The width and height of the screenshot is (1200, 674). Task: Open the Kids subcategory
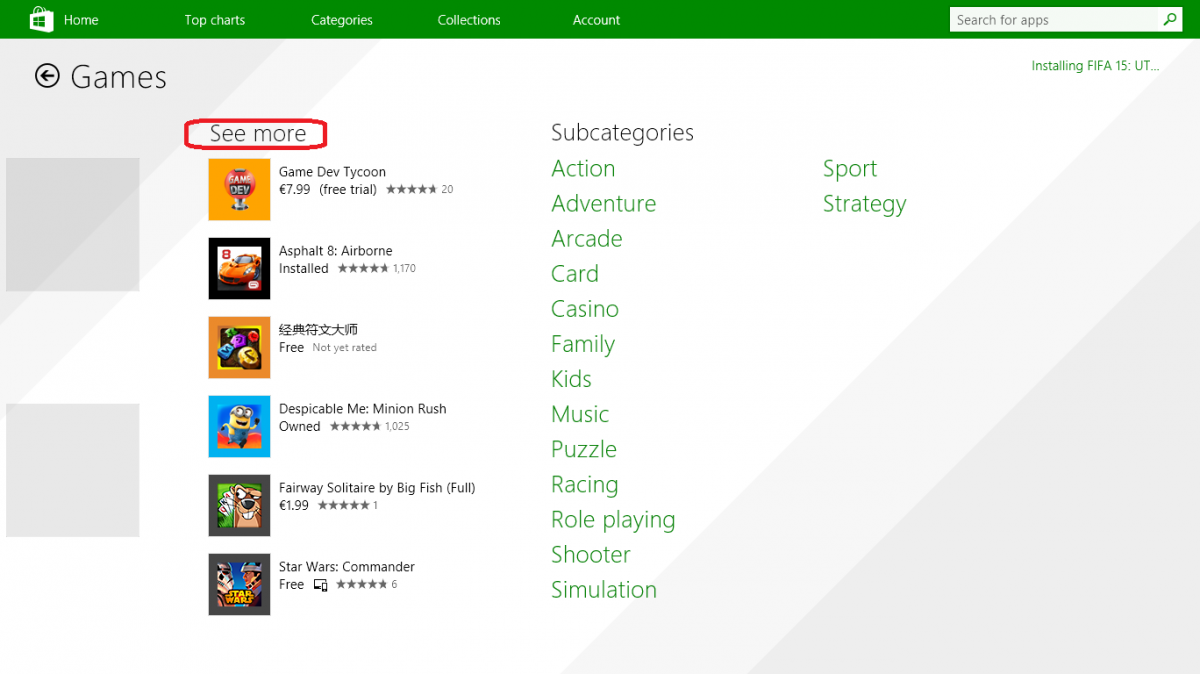point(571,379)
